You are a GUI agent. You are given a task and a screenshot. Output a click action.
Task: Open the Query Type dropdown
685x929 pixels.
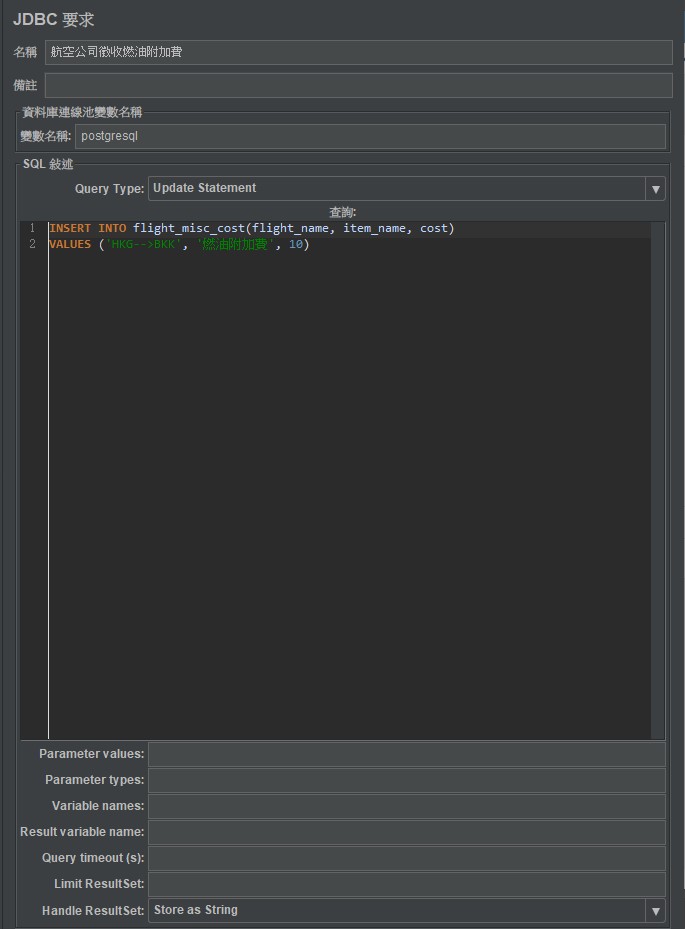(406, 188)
